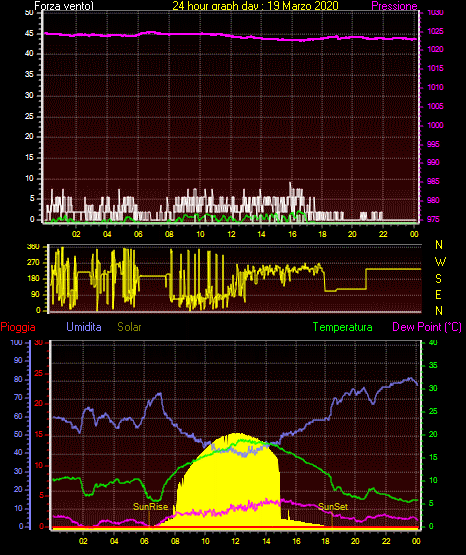Click the 'E' compass label
Viewport: 466px width, 555px height.
[x=438, y=295]
